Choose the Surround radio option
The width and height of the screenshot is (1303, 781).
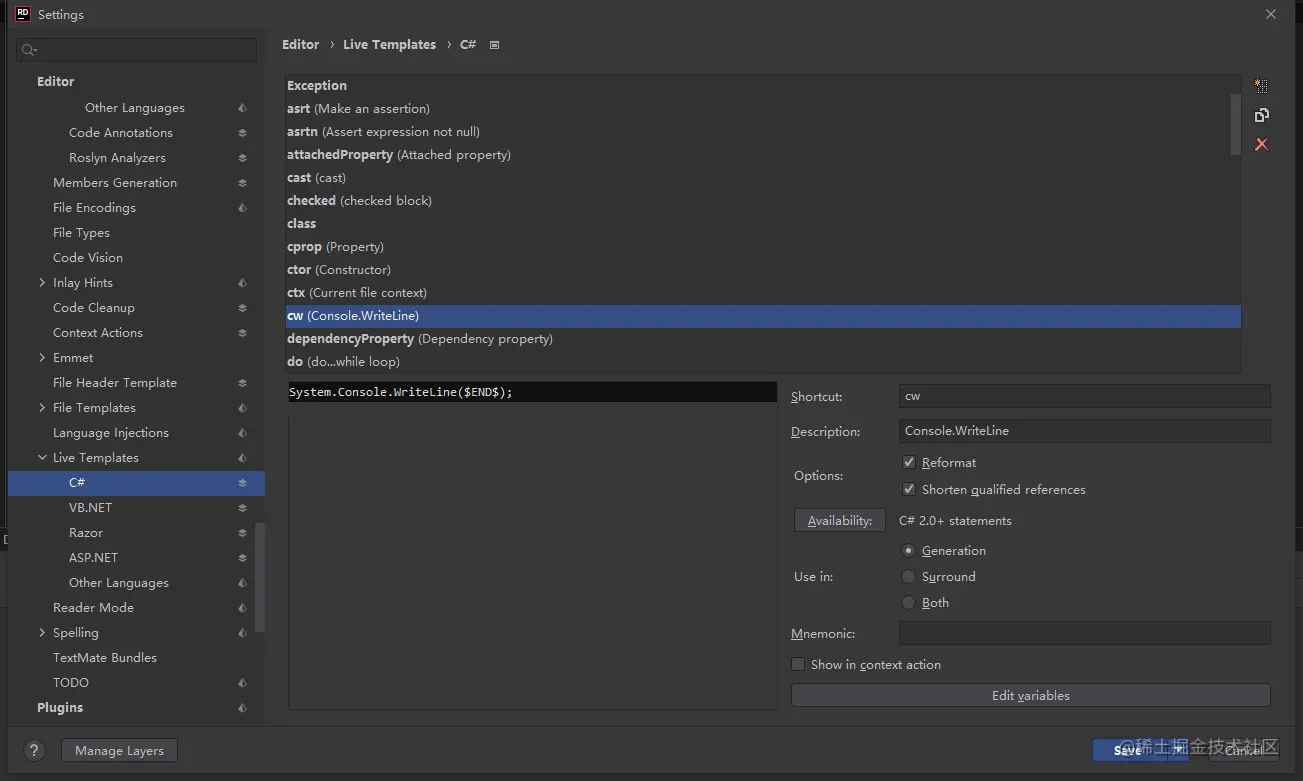pos(909,577)
